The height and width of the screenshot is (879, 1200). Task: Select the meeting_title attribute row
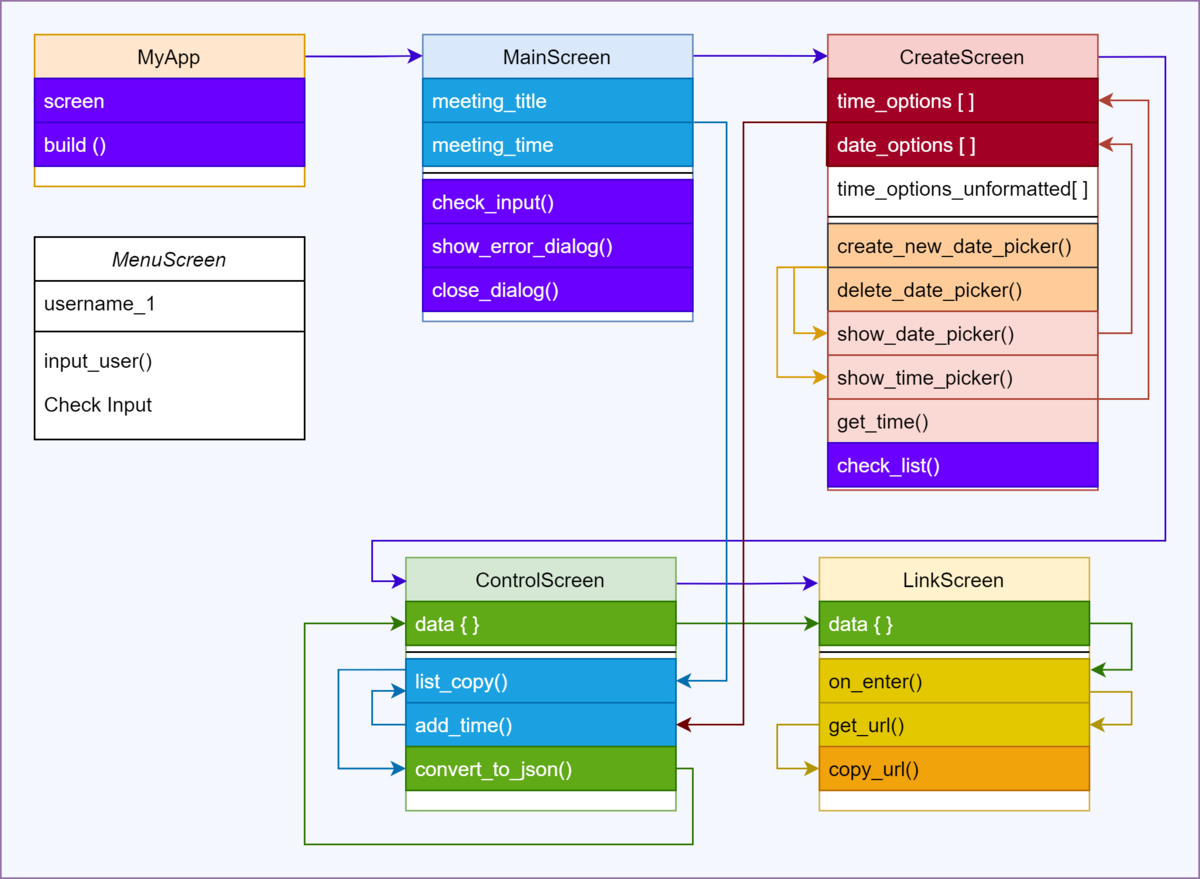[x=557, y=101]
